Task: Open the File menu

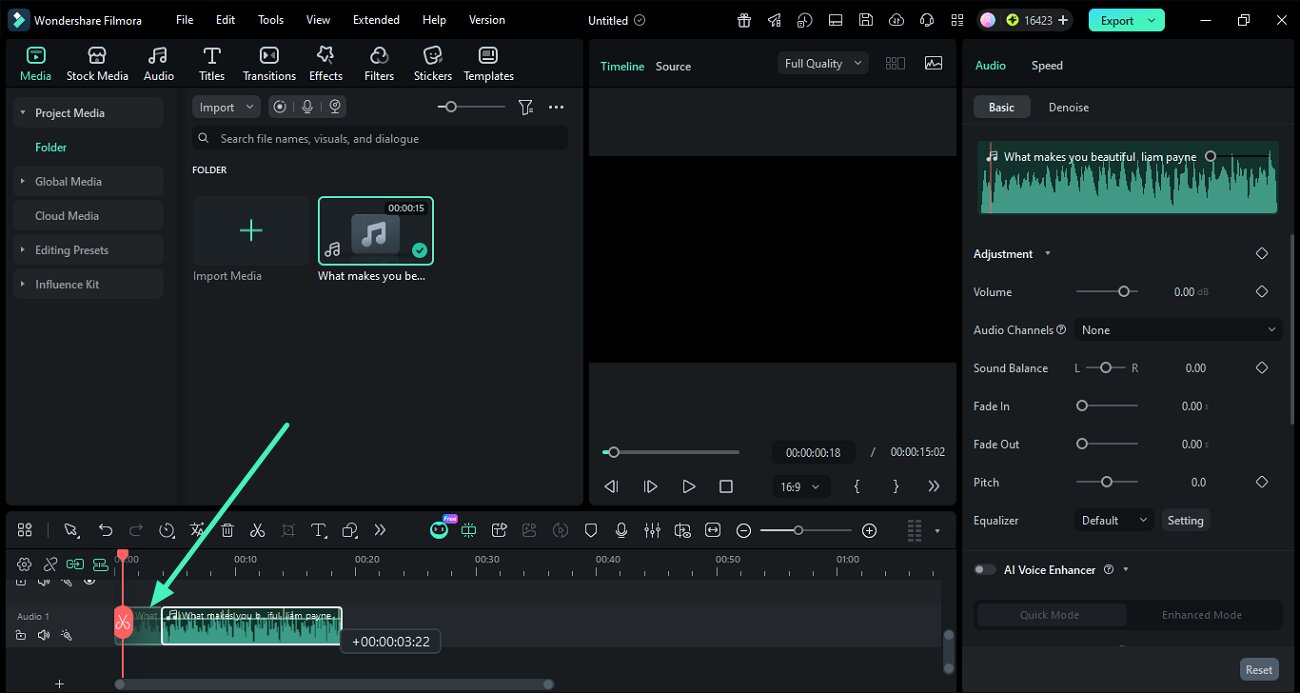Action: tap(184, 20)
